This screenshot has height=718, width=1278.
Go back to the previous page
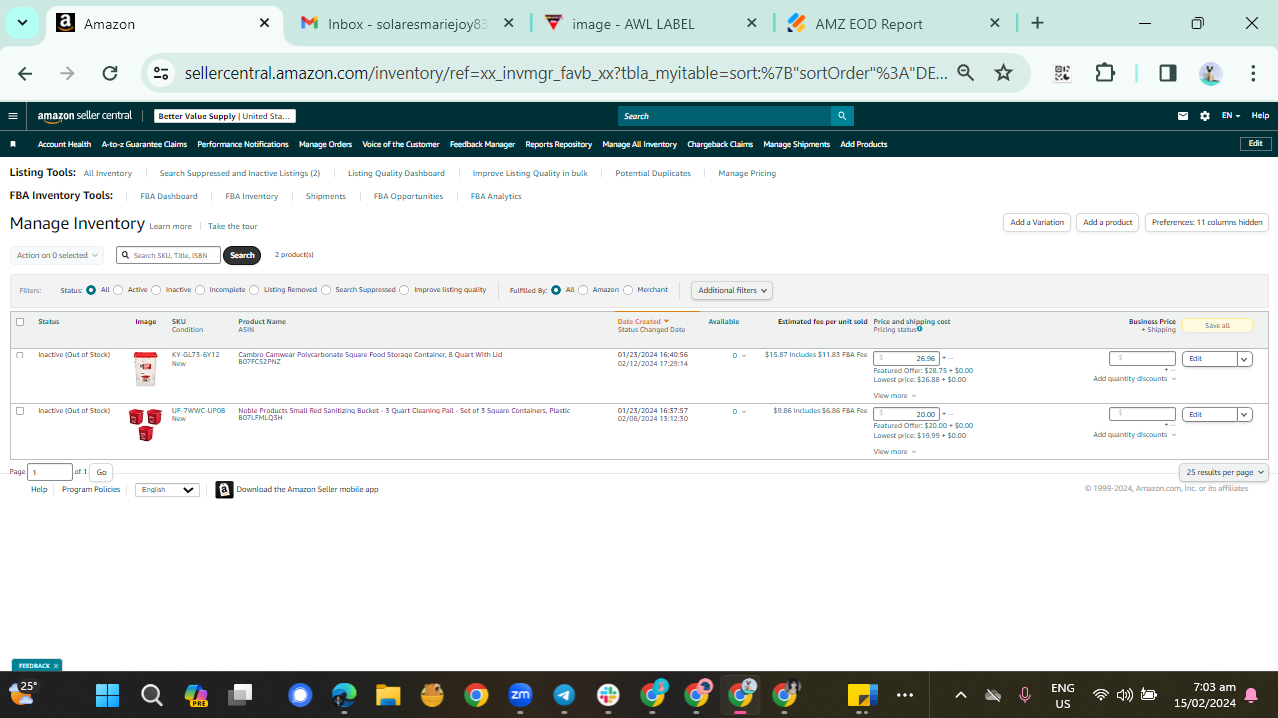25,73
